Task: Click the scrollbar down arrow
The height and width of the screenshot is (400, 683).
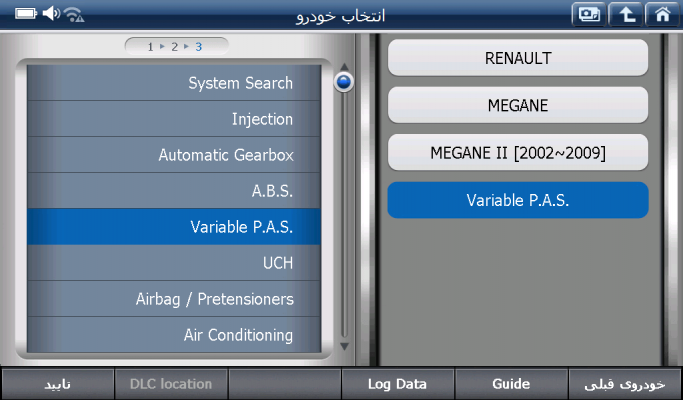Action: pyautogui.click(x=344, y=346)
